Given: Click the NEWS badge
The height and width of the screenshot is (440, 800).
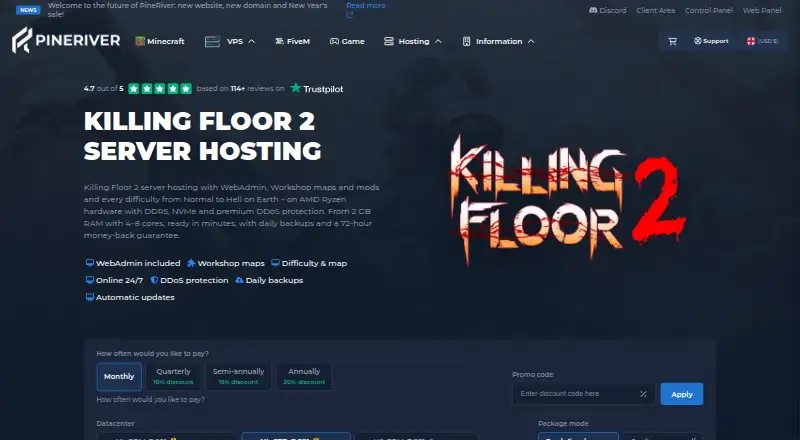Looking at the screenshot, I should pyautogui.click(x=28, y=10).
